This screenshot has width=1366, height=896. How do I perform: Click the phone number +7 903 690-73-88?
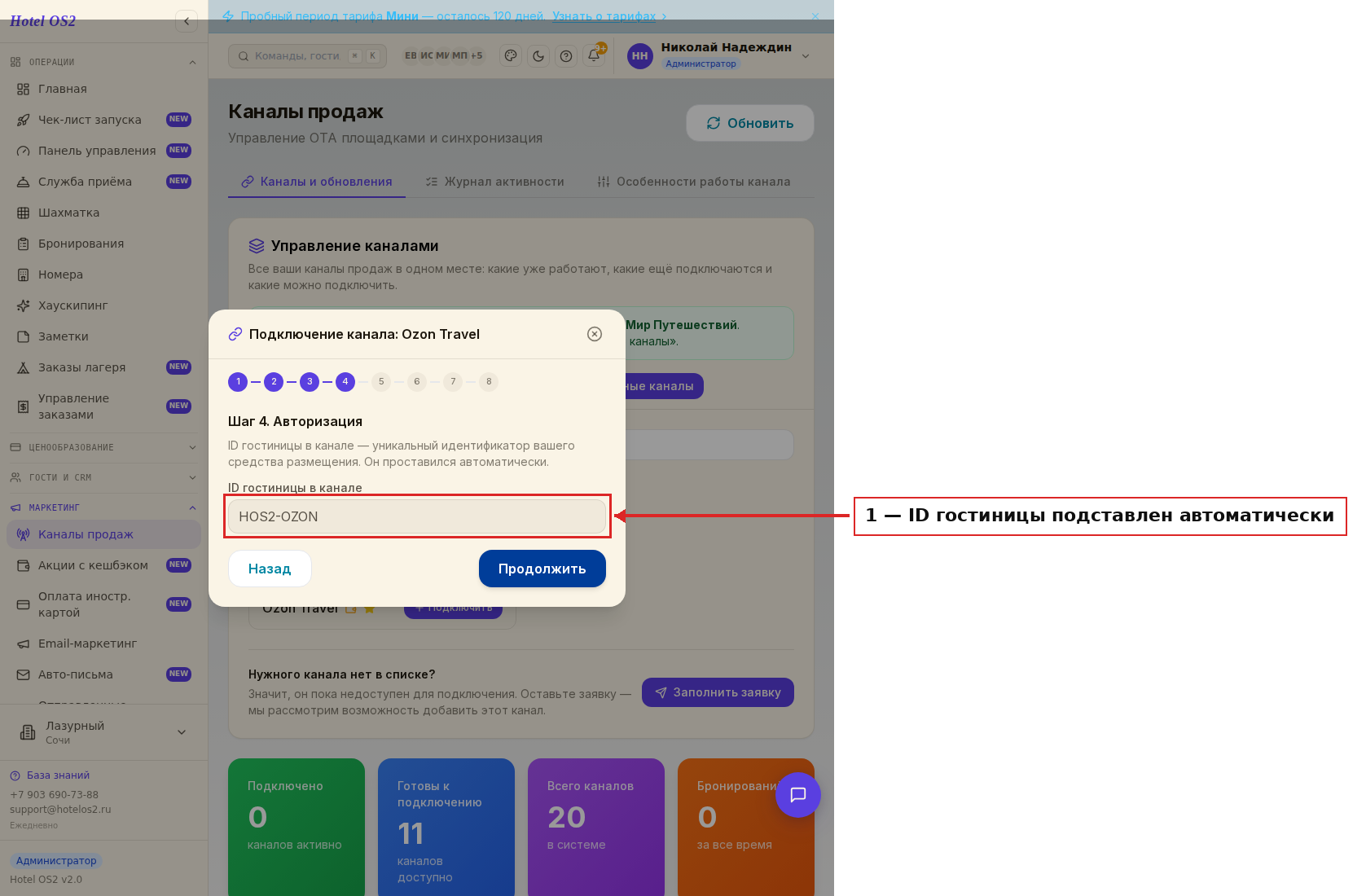(x=54, y=795)
